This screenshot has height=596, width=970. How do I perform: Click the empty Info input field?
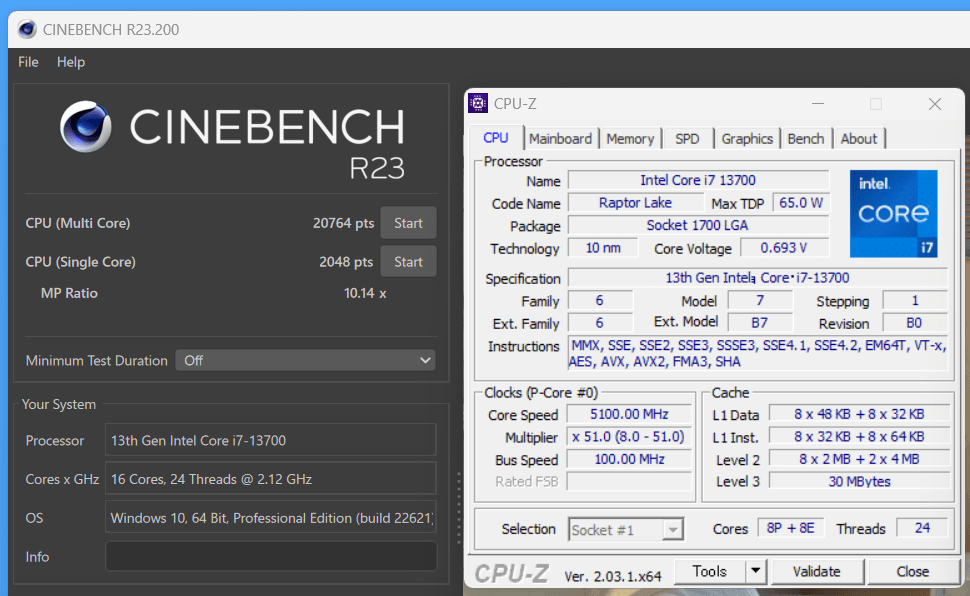(271, 556)
